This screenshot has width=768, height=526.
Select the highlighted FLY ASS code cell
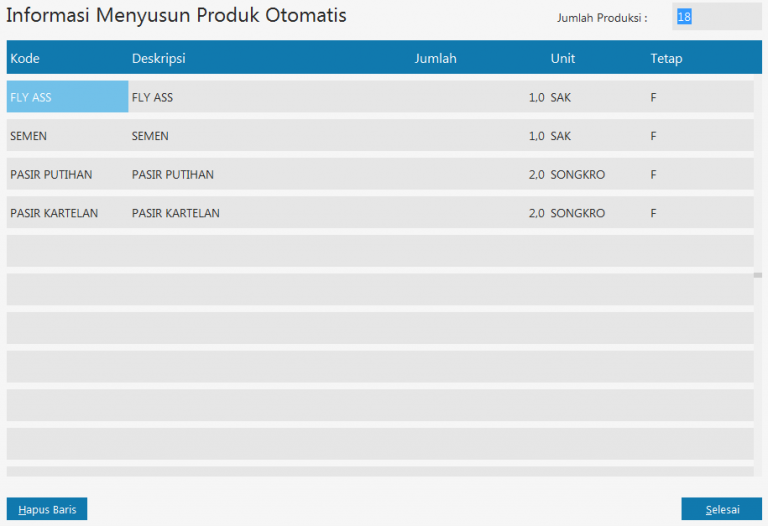pyautogui.click(x=67, y=97)
